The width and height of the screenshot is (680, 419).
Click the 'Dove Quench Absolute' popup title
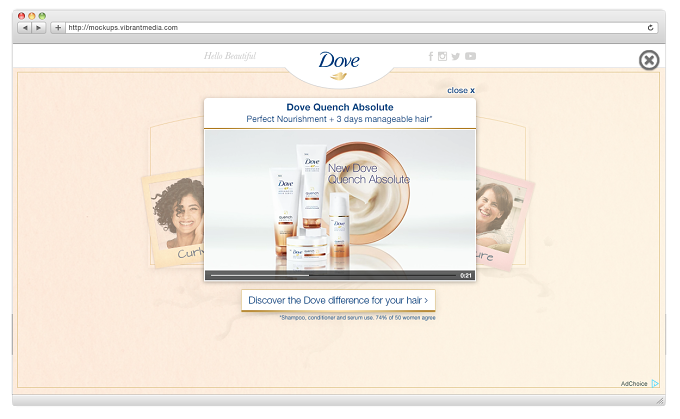tap(340, 107)
